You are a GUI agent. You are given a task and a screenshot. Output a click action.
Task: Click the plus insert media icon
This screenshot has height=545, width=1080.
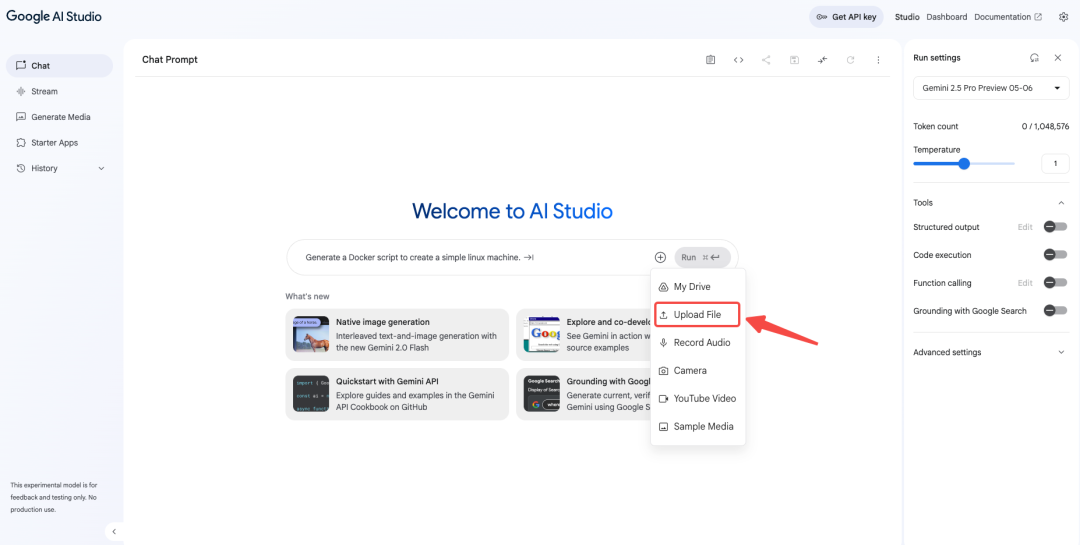point(660,257)
